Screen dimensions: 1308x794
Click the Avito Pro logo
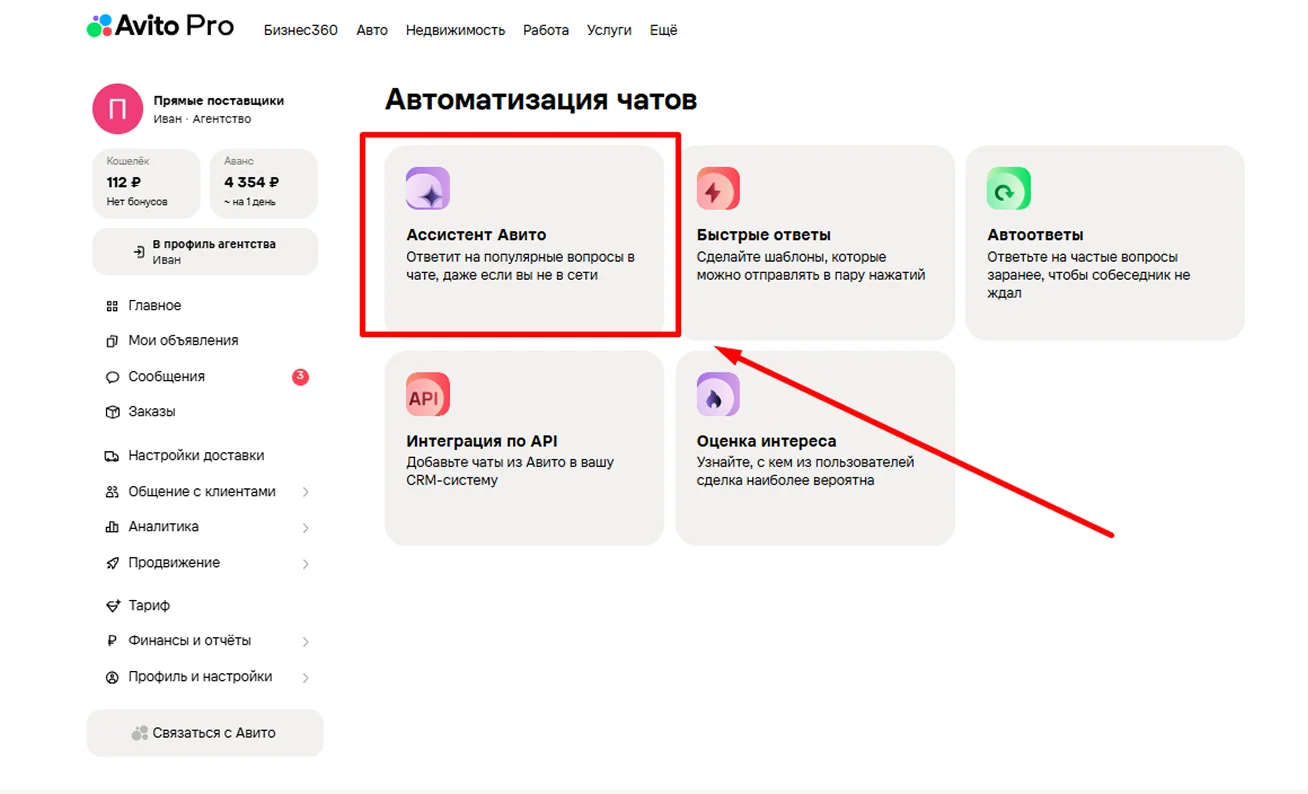[x=160, y=27]
